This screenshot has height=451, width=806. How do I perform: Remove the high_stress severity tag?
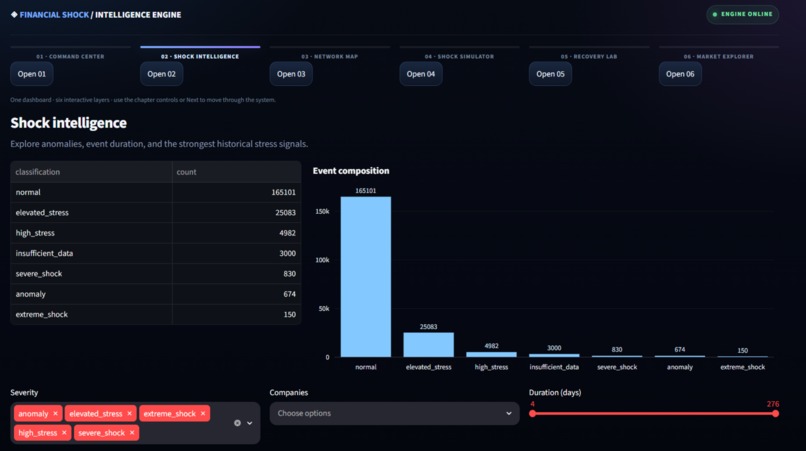click(x=64, y=433)
